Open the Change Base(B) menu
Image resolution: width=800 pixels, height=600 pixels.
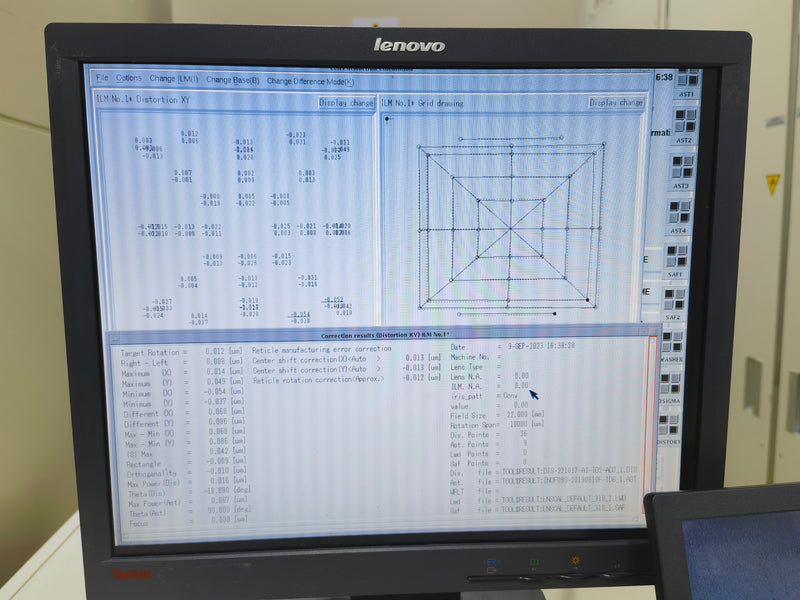point(233,80)
